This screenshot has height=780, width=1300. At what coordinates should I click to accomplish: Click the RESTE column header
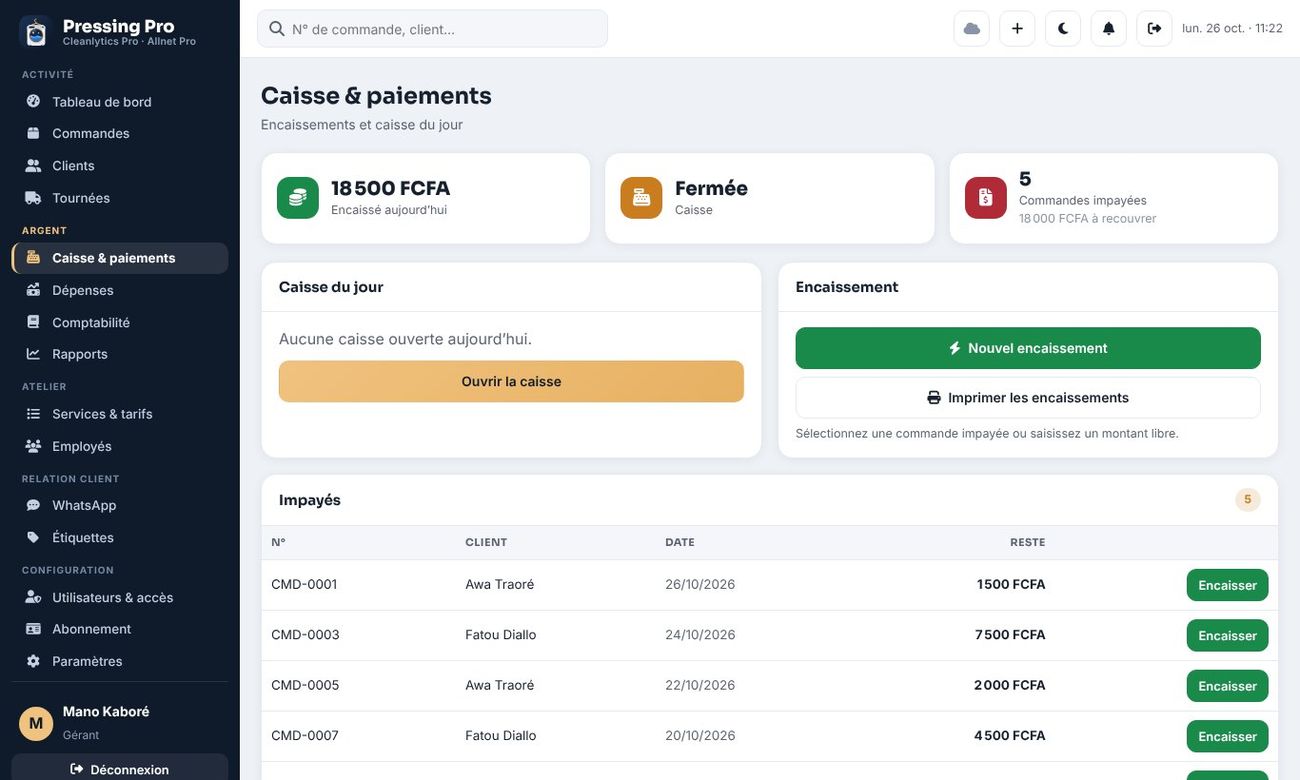tap(1027, 542)
